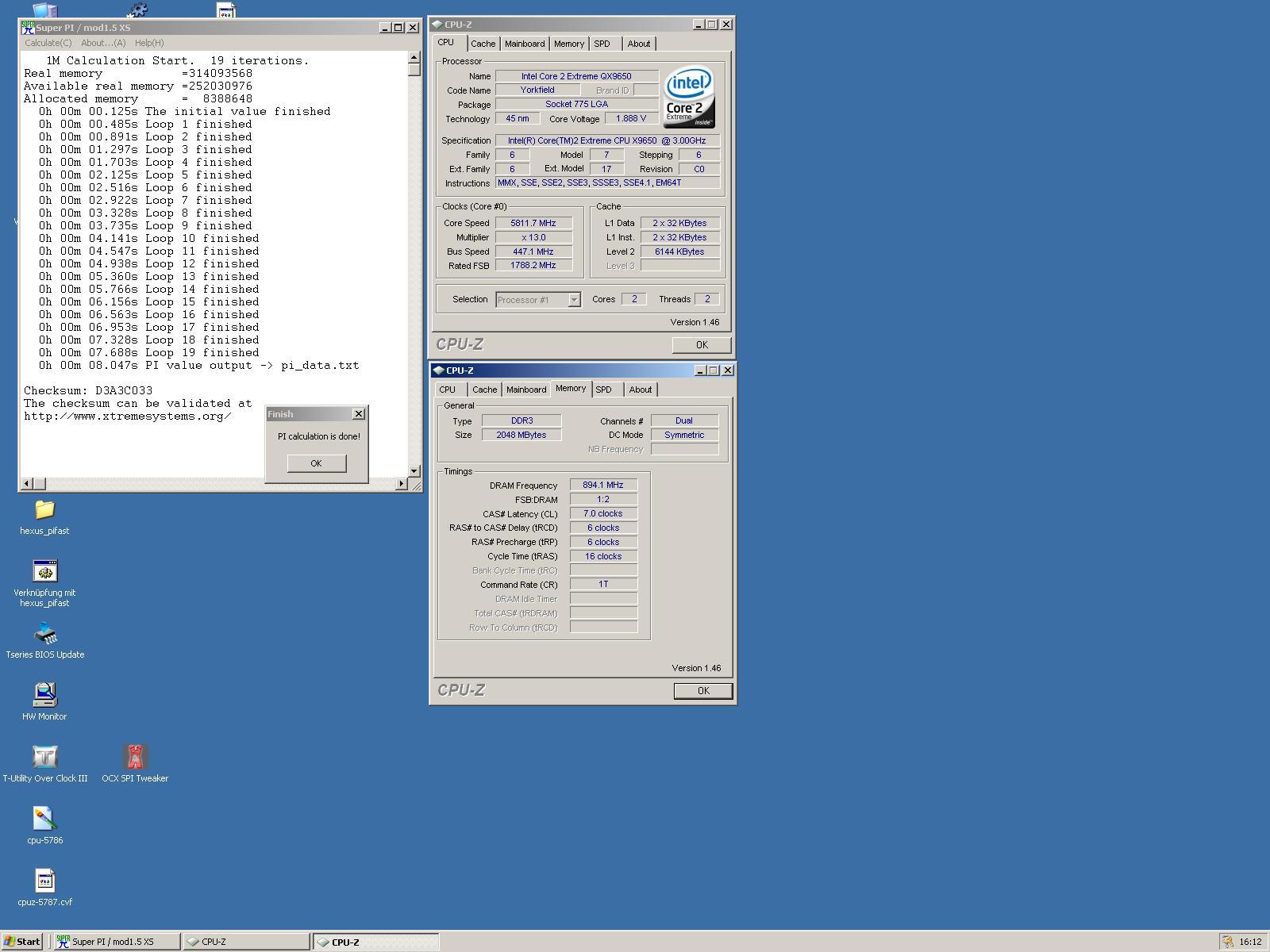1270x952 pixels.
Task: Close the Finish dialog
Action: coord(359,414)
